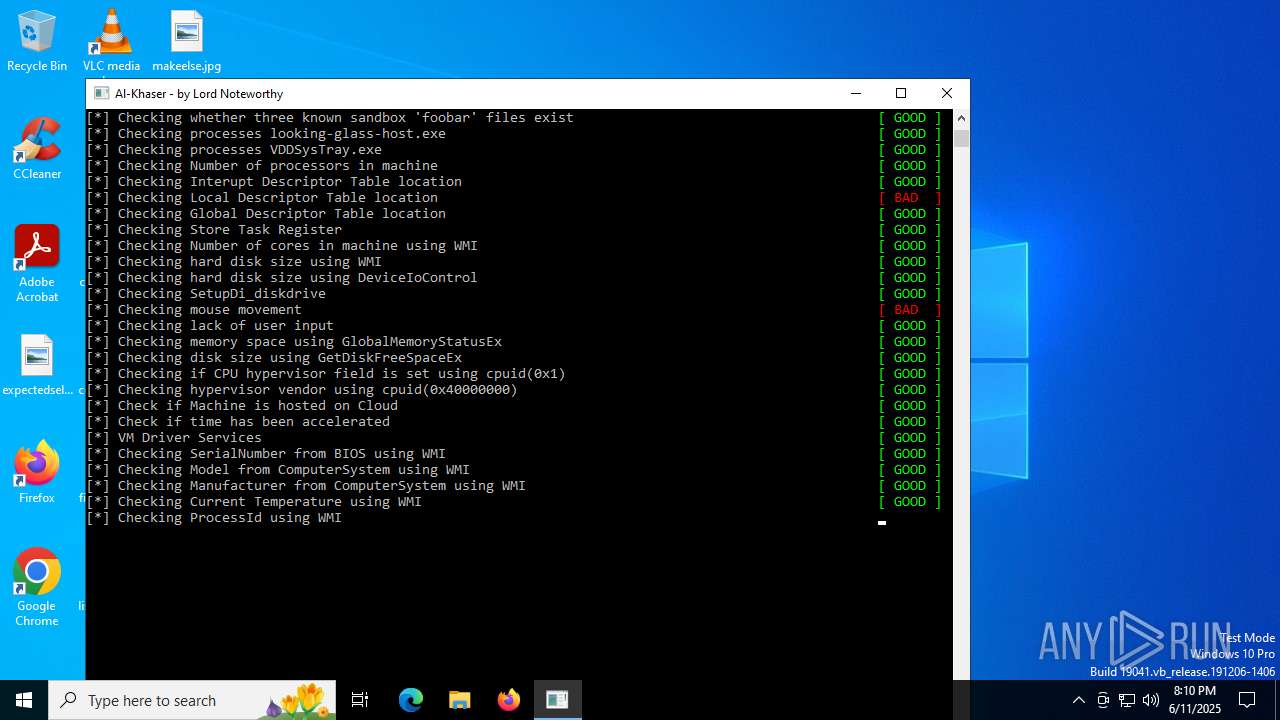1280x720 pixels.
Task: Click the Al-Khaser window title text
Action: 199,93
